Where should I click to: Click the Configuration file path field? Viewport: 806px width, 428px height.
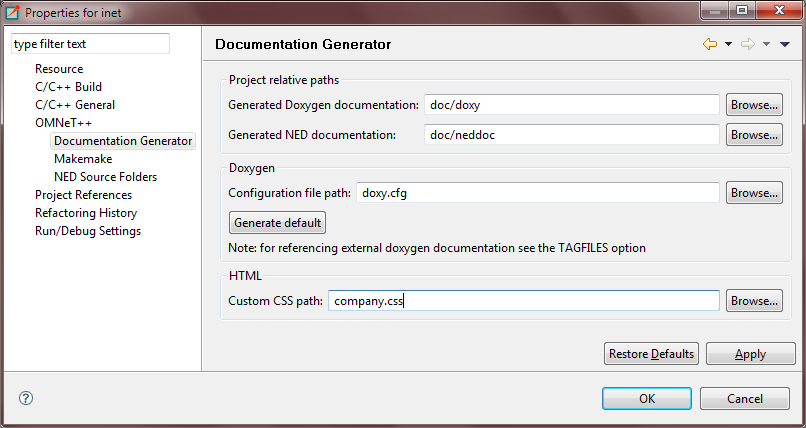(x=538, y=193)
